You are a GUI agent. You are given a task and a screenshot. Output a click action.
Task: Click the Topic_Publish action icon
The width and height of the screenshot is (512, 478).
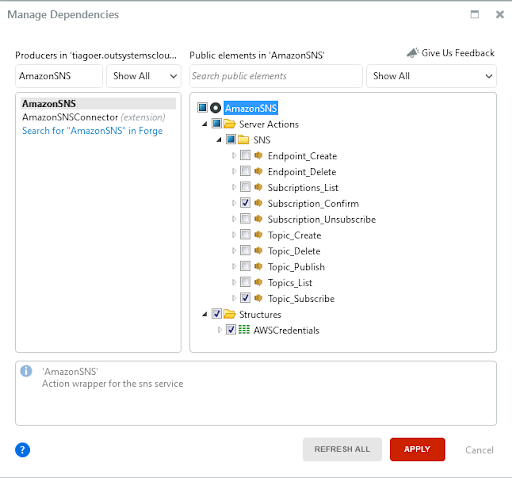258,266
